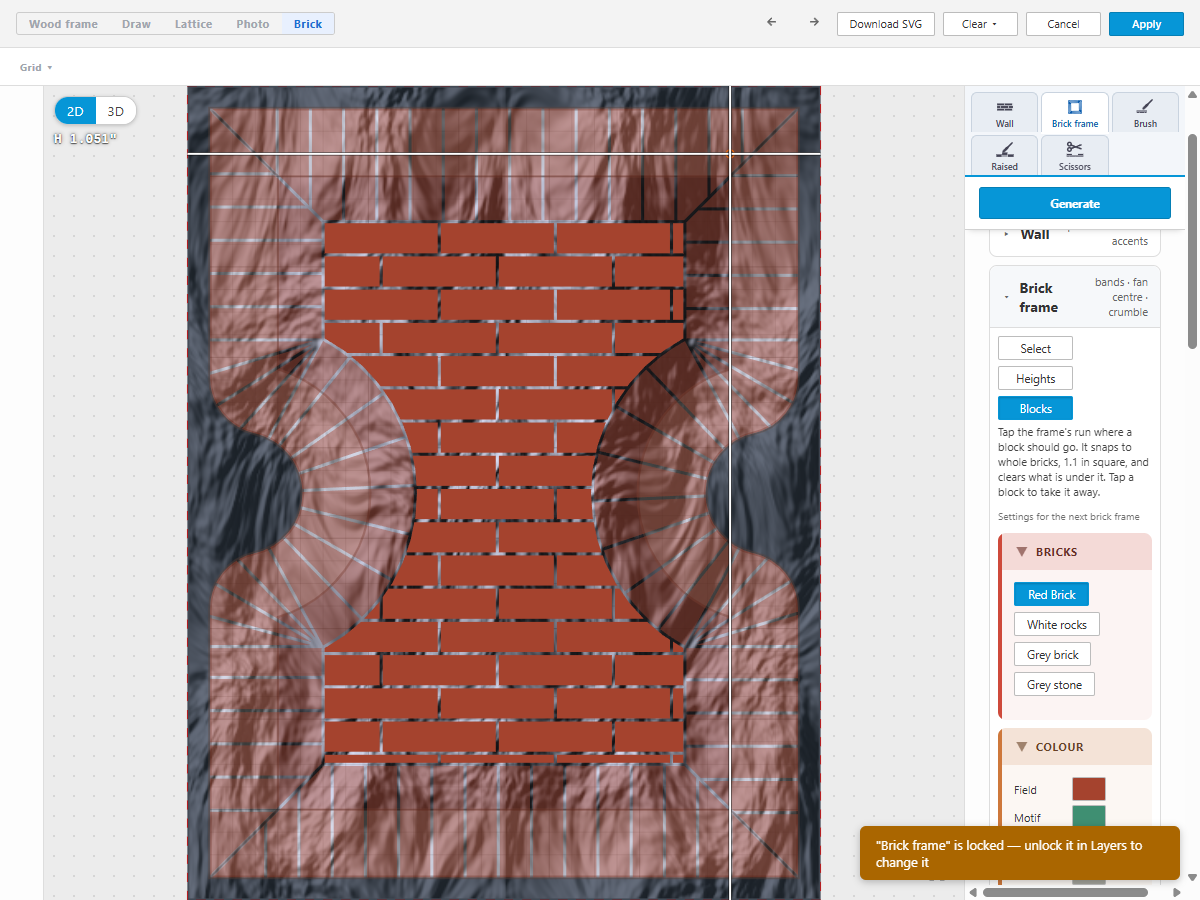
Task: Open the Draw tab
Action: pyautogui.click(x=136, y=24)
